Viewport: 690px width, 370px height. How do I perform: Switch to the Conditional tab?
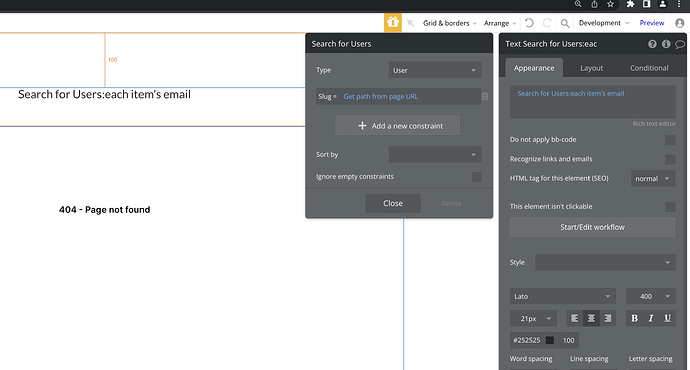pos(649,68)
